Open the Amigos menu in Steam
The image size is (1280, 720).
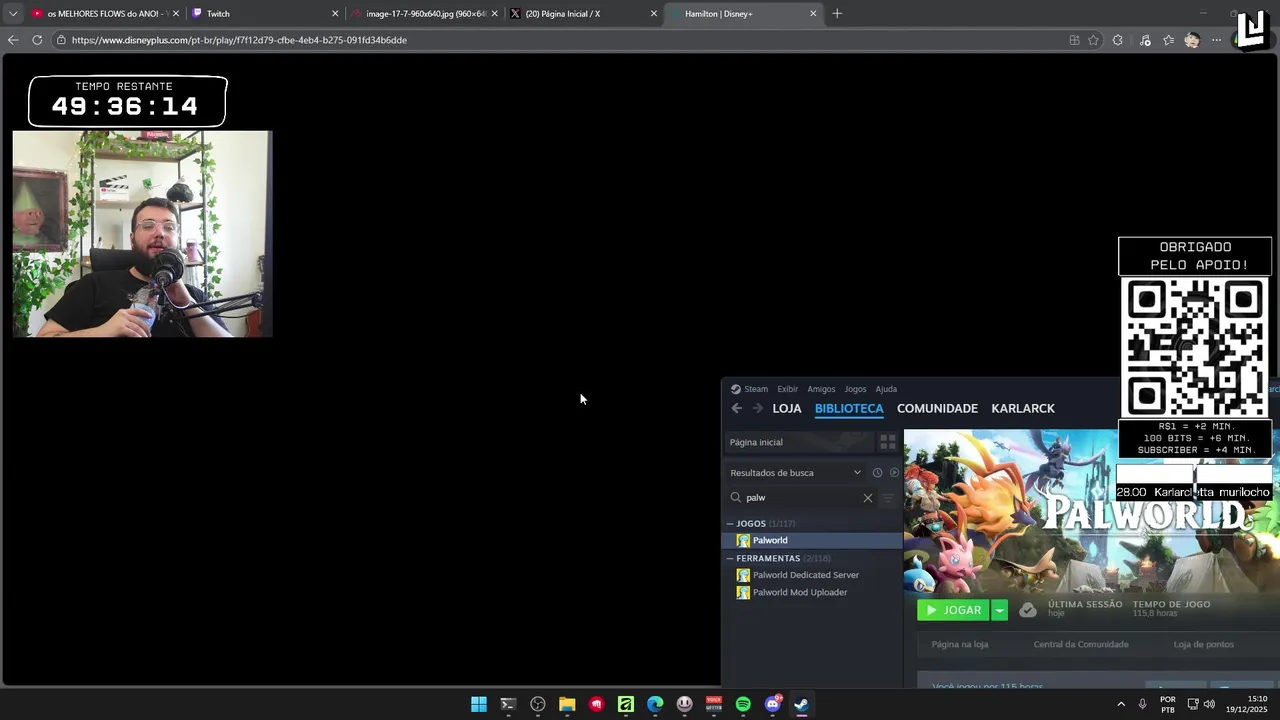tap(821, 389)
